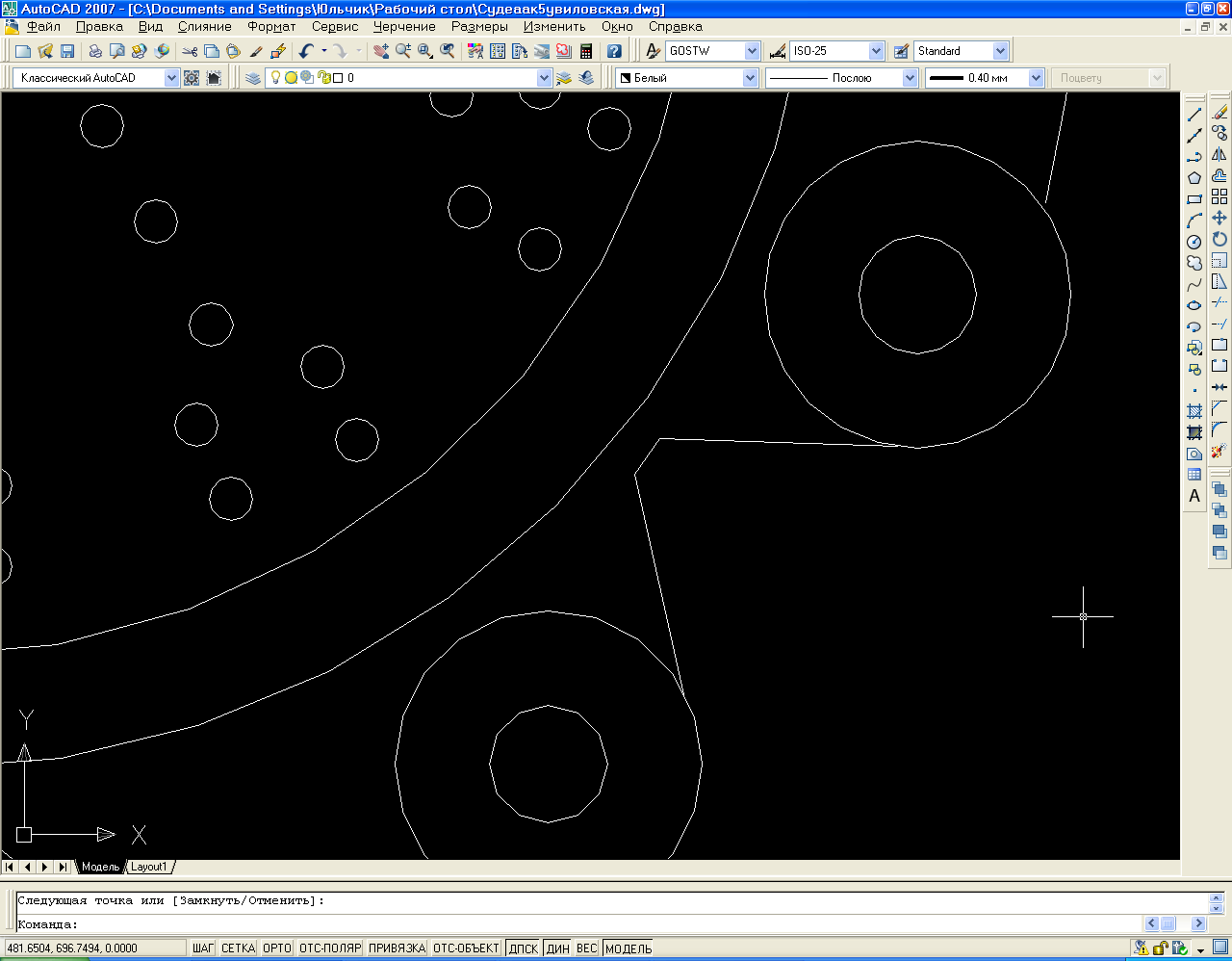Open the Layer Properties Manager
The width and height of the screenshot is (1232, 961).
coord(253,78)
